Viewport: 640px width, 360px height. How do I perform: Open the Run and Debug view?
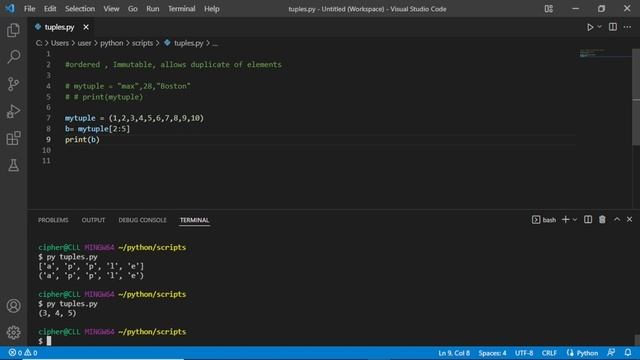point(13,111)
